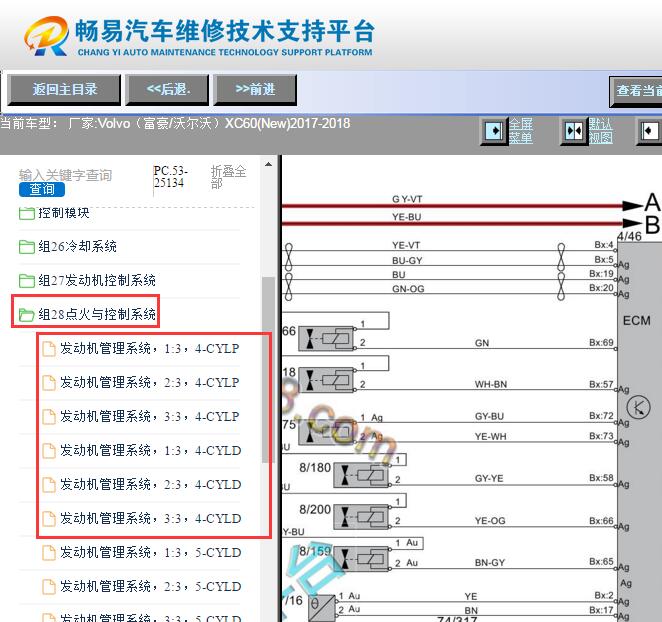The image size is (662, 622).
Task: Open 发动机管理系统，2:3，4-CYLP
Action: click(x=149, y=383)
